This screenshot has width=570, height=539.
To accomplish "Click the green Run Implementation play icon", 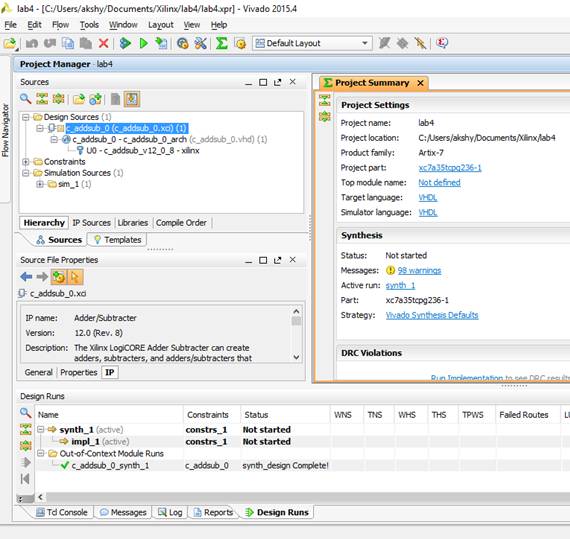I will pos(144,43).
